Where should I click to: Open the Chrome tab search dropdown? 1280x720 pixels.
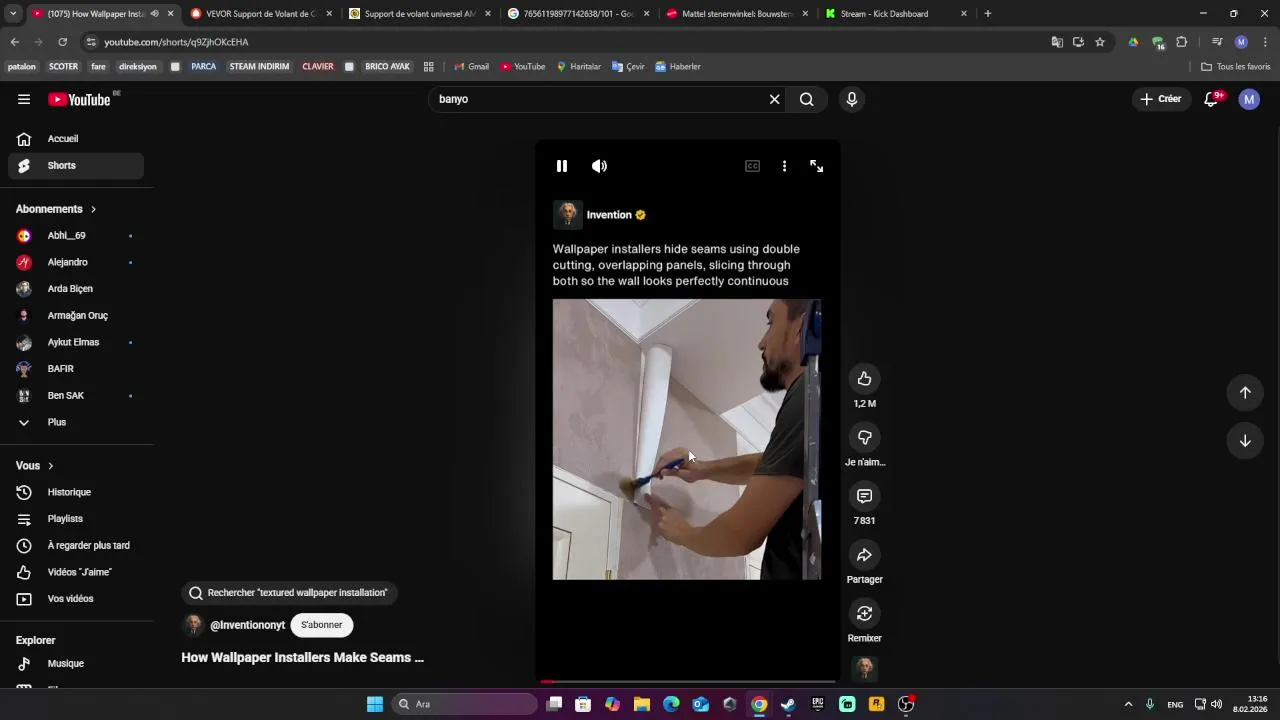(x=13, y=14)
